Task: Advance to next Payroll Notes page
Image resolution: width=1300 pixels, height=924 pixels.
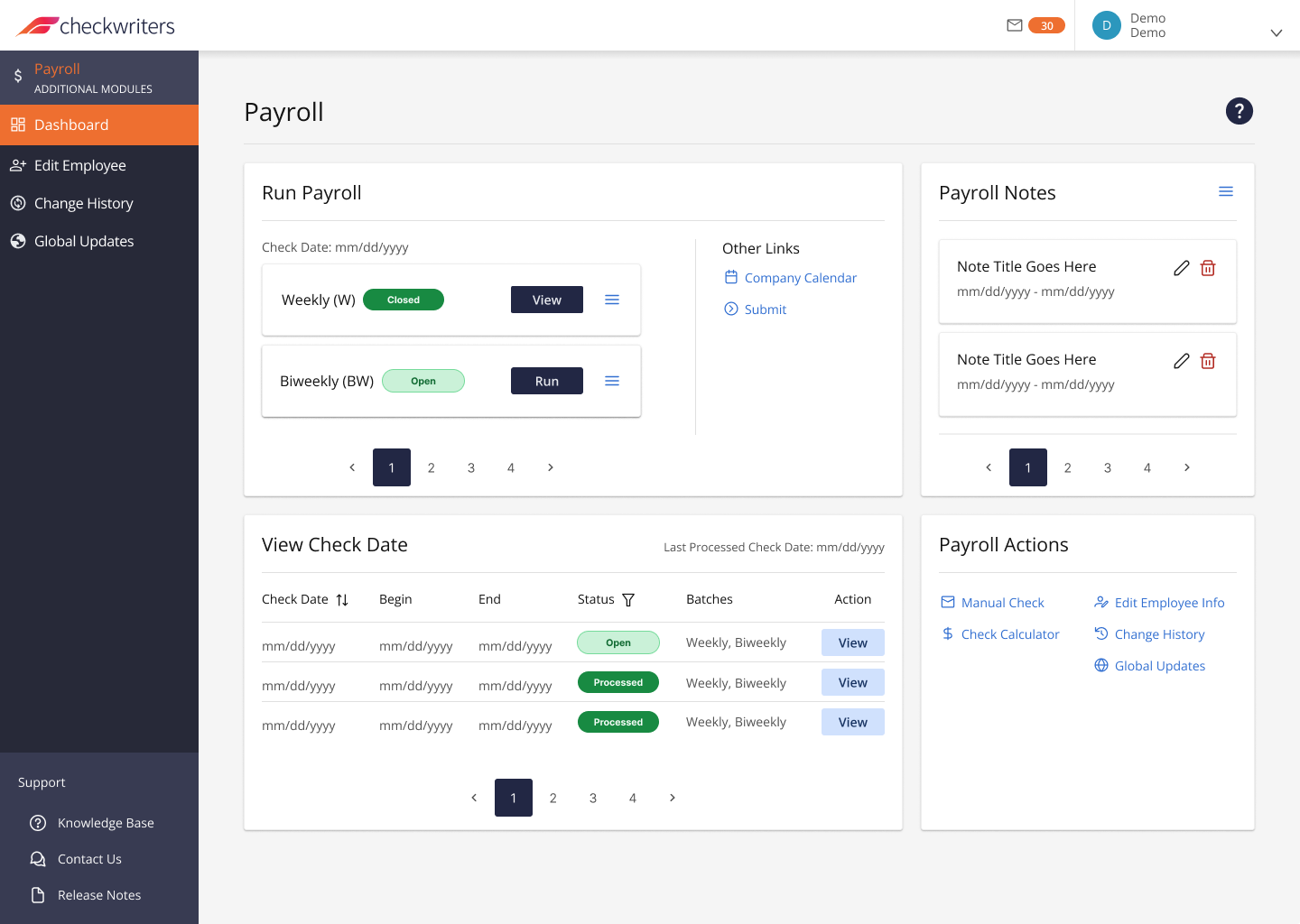Action: click(1187, 467)
